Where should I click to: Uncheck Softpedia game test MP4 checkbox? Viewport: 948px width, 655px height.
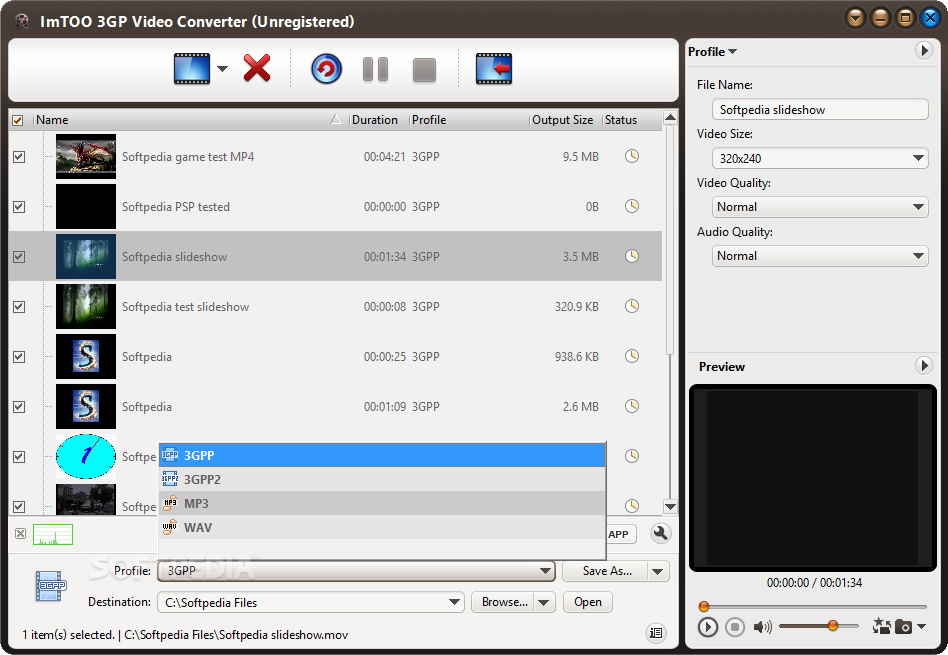19,157
